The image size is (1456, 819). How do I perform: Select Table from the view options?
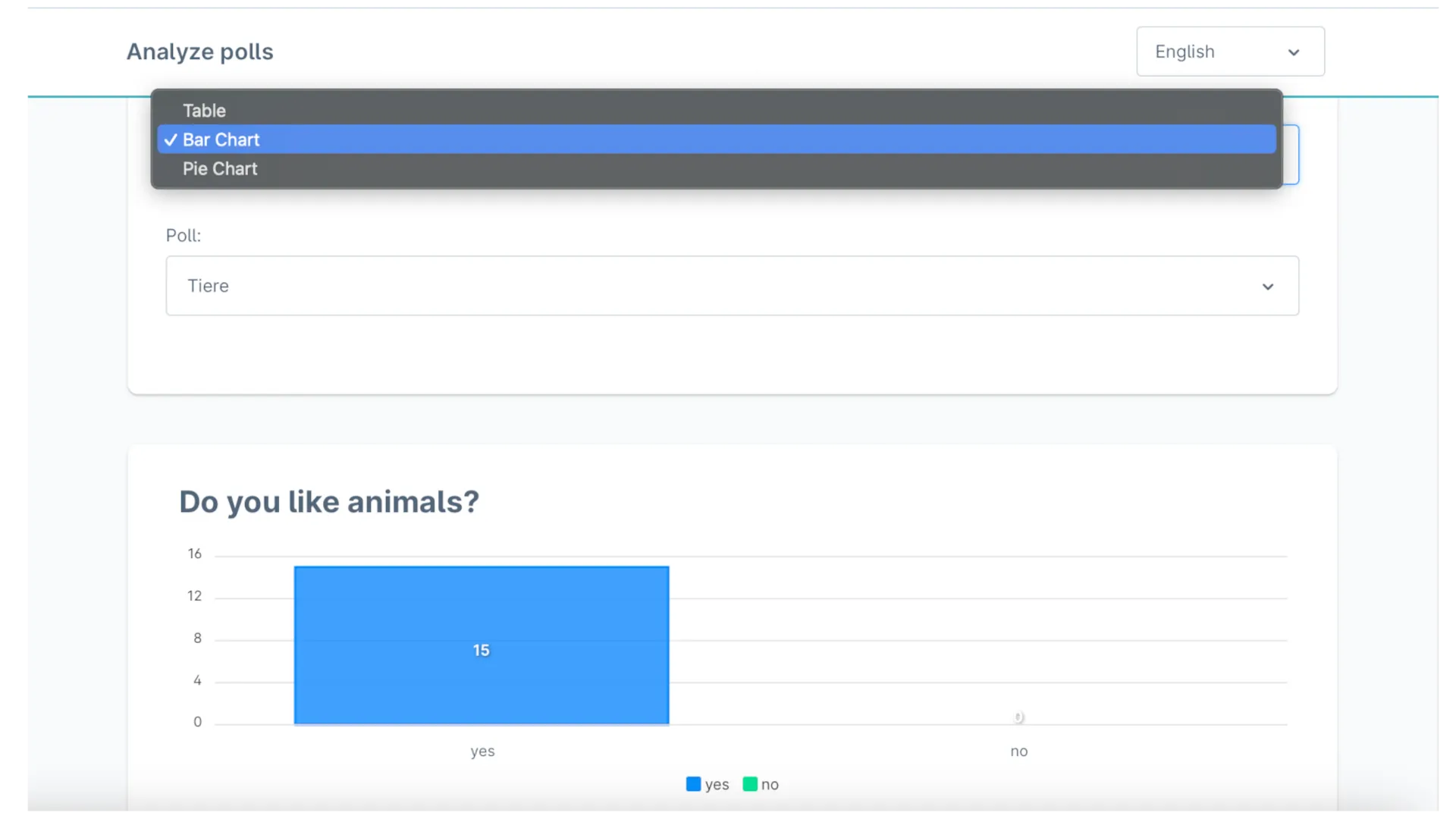[203, 110]
